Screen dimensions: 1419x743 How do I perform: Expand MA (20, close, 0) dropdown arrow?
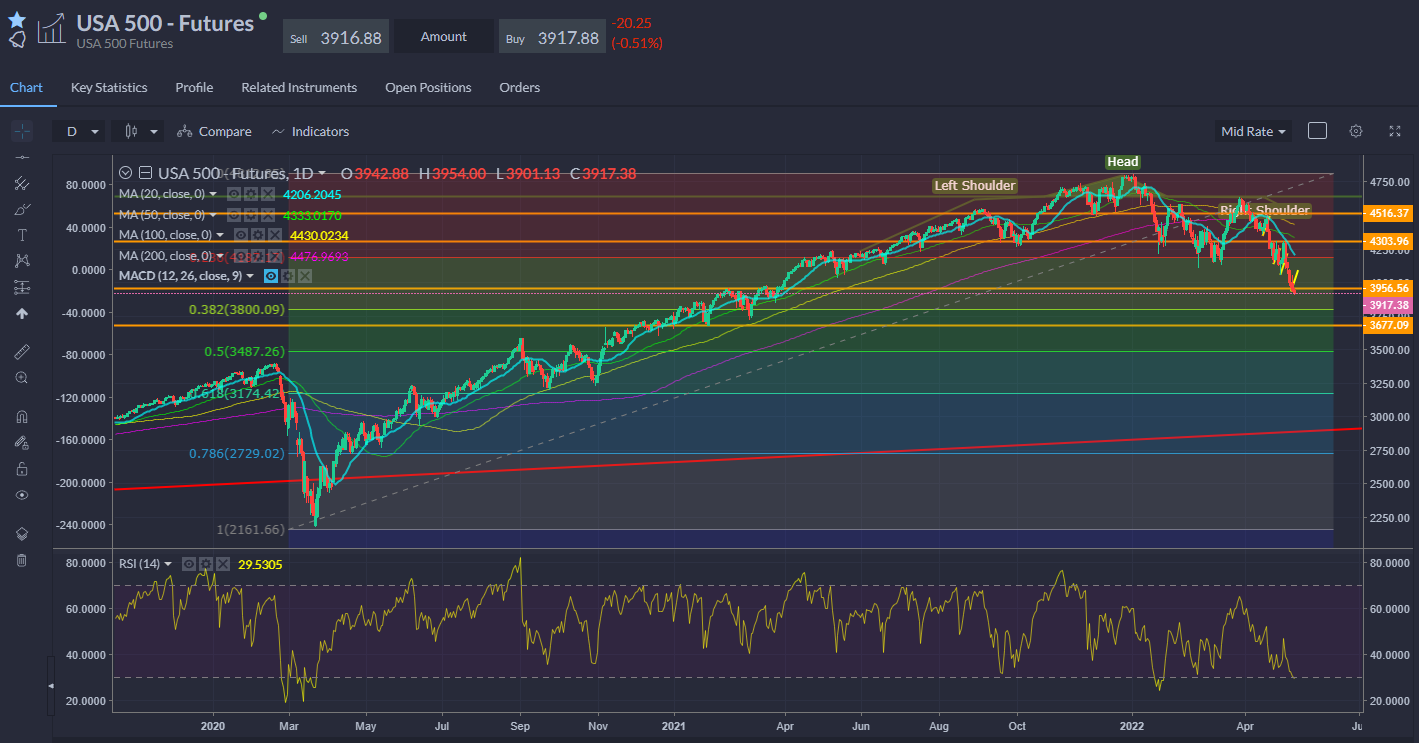click(213, 194)
